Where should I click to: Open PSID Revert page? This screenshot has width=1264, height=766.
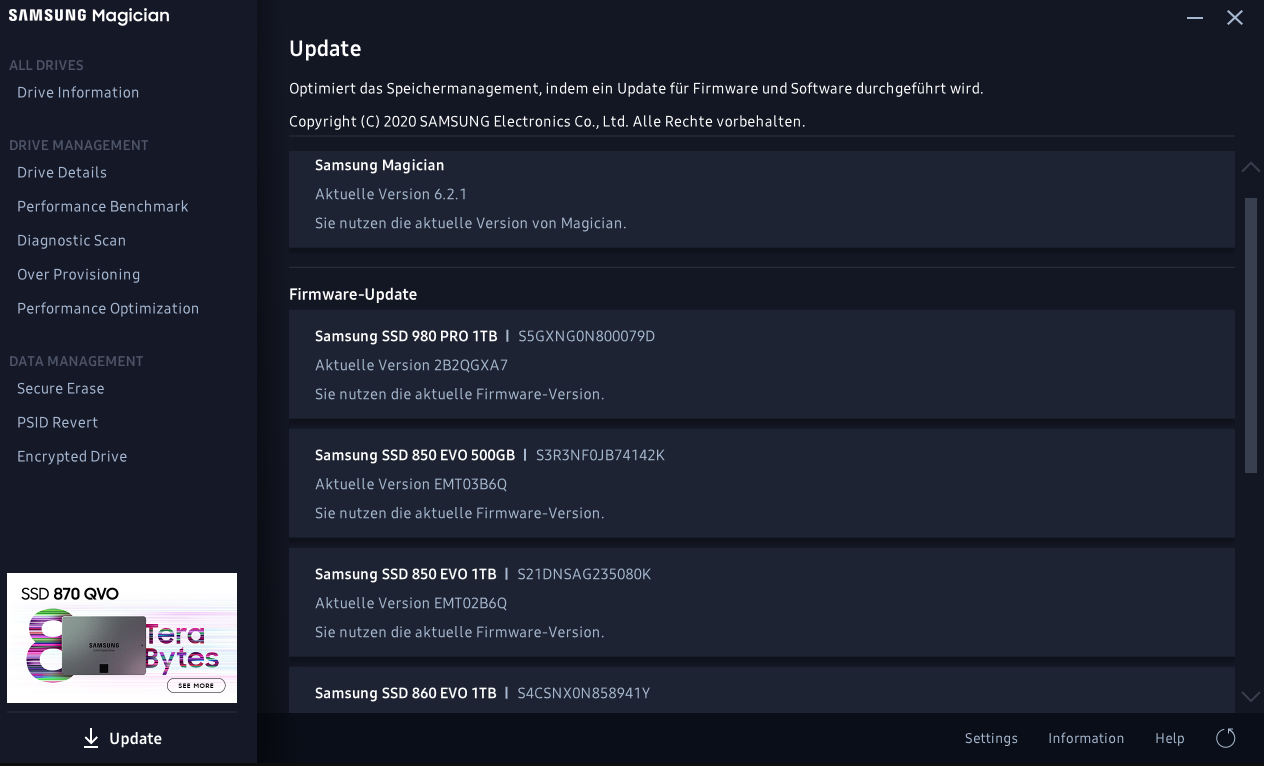[58, 422]
